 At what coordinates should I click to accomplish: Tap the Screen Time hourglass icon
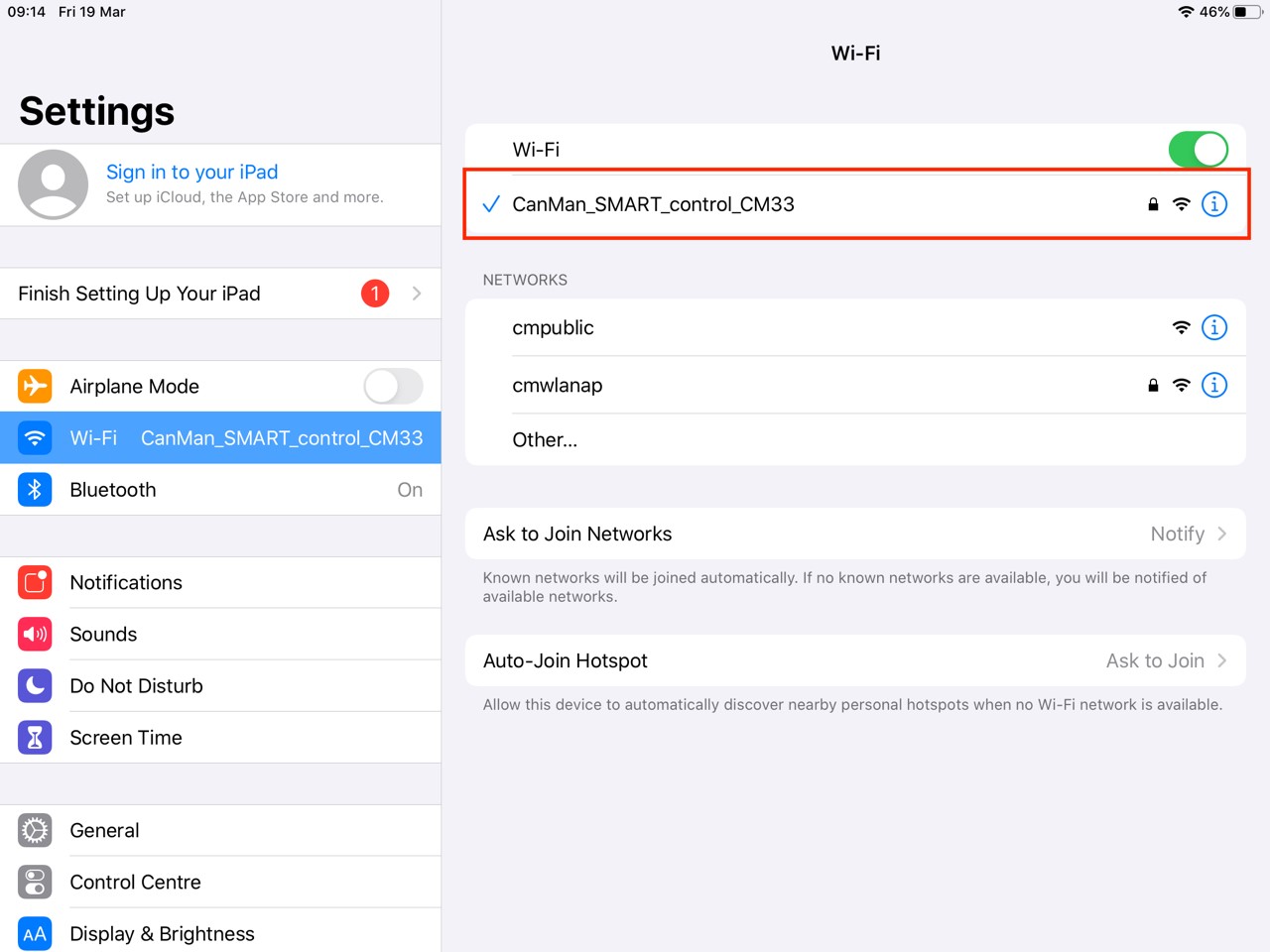[x=35, y=737]
